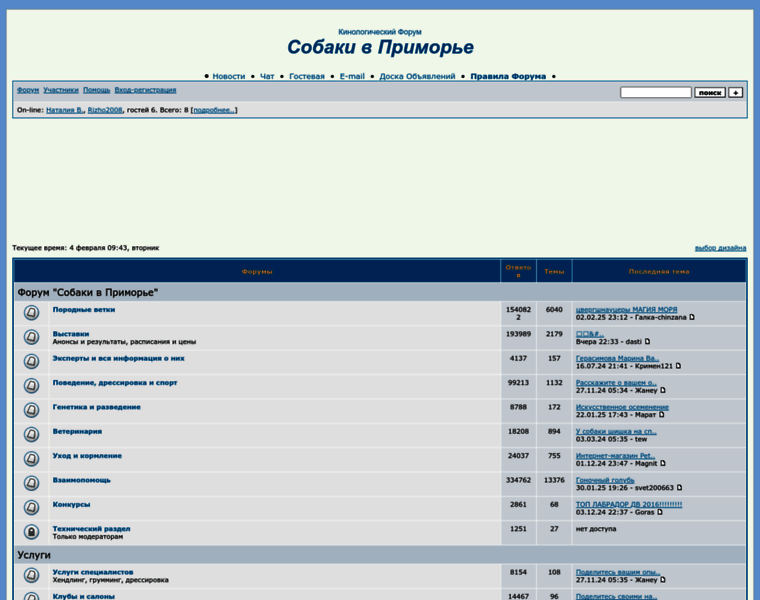Go to Правила Форума in top navigation
Viewport: 760px width, 600px height.
click(508, 76)
